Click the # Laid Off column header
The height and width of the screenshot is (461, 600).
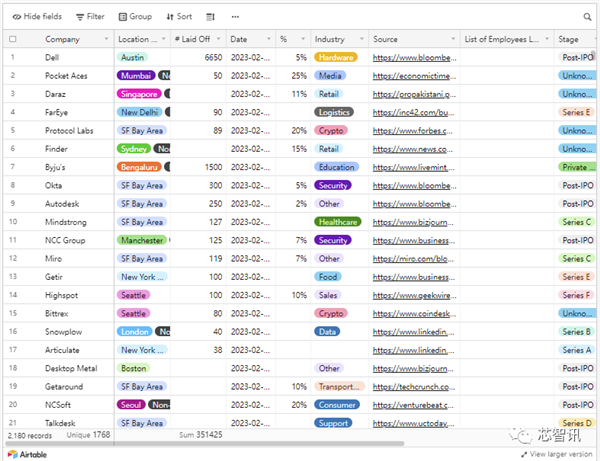[x=197, y=39]
